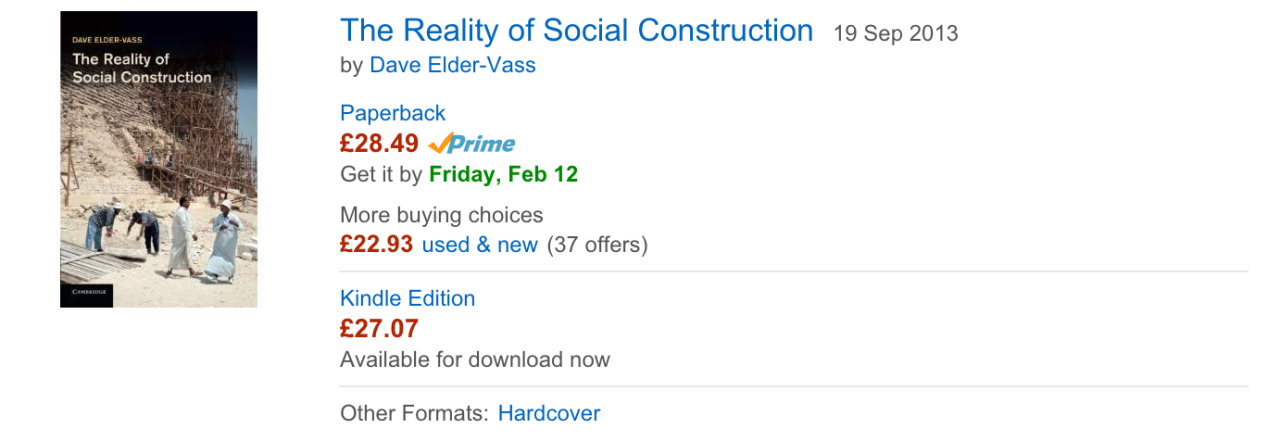This screenshot has width=1280, height=441.
Task: Click the 19 Sep 2013 publication date
Action: [895, 34]
